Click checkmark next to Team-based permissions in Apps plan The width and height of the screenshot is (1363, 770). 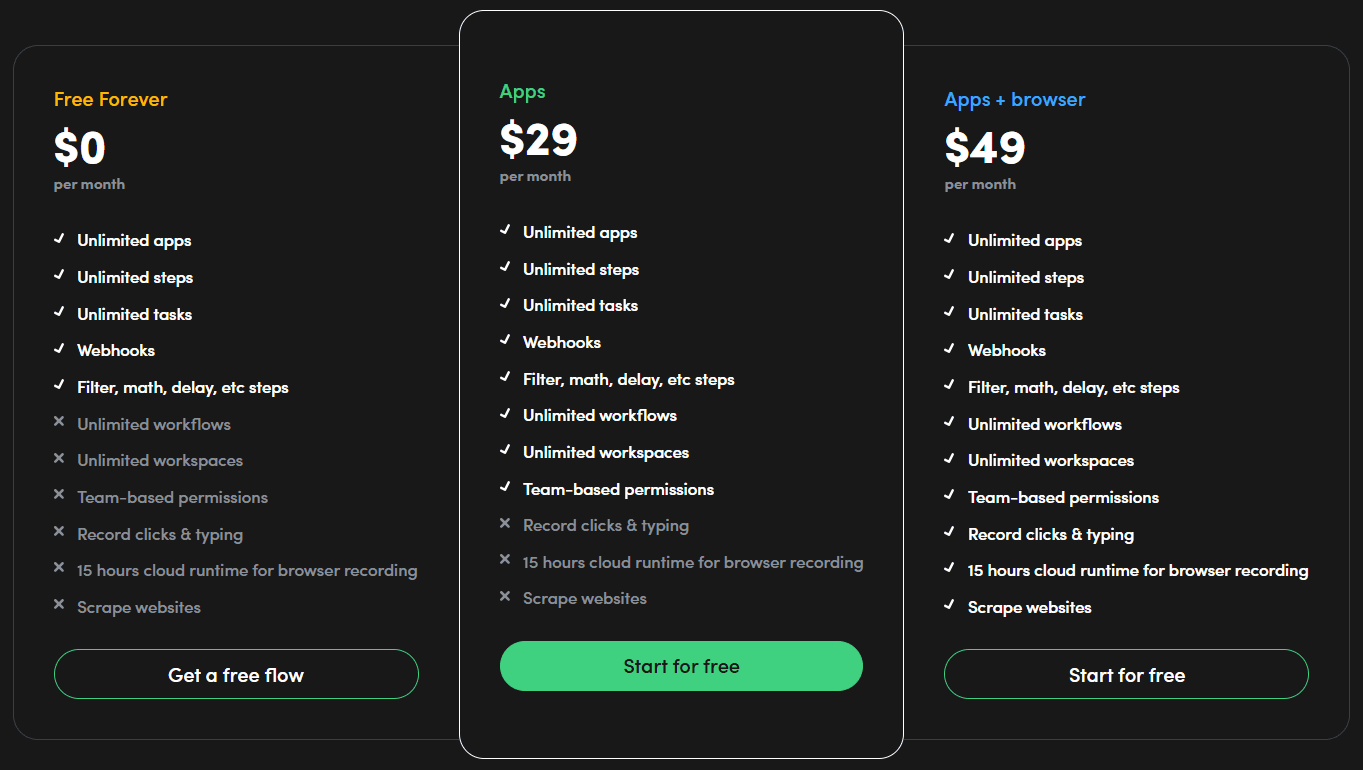point(505,487)
